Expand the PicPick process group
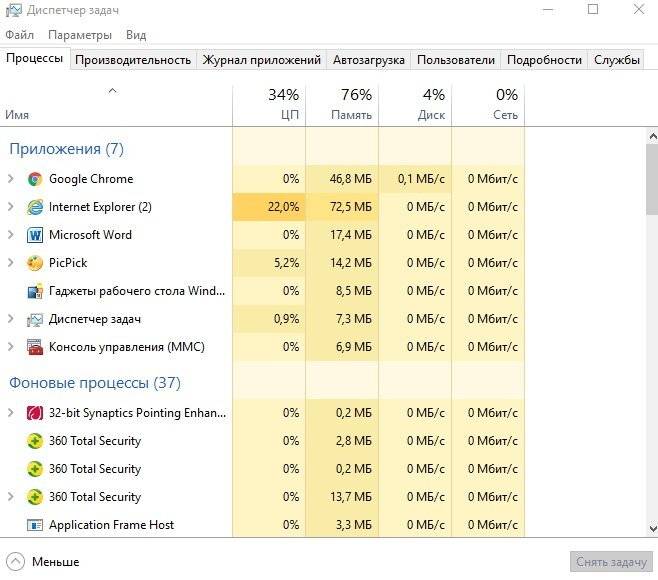The image size is (658, 580). 10,263
